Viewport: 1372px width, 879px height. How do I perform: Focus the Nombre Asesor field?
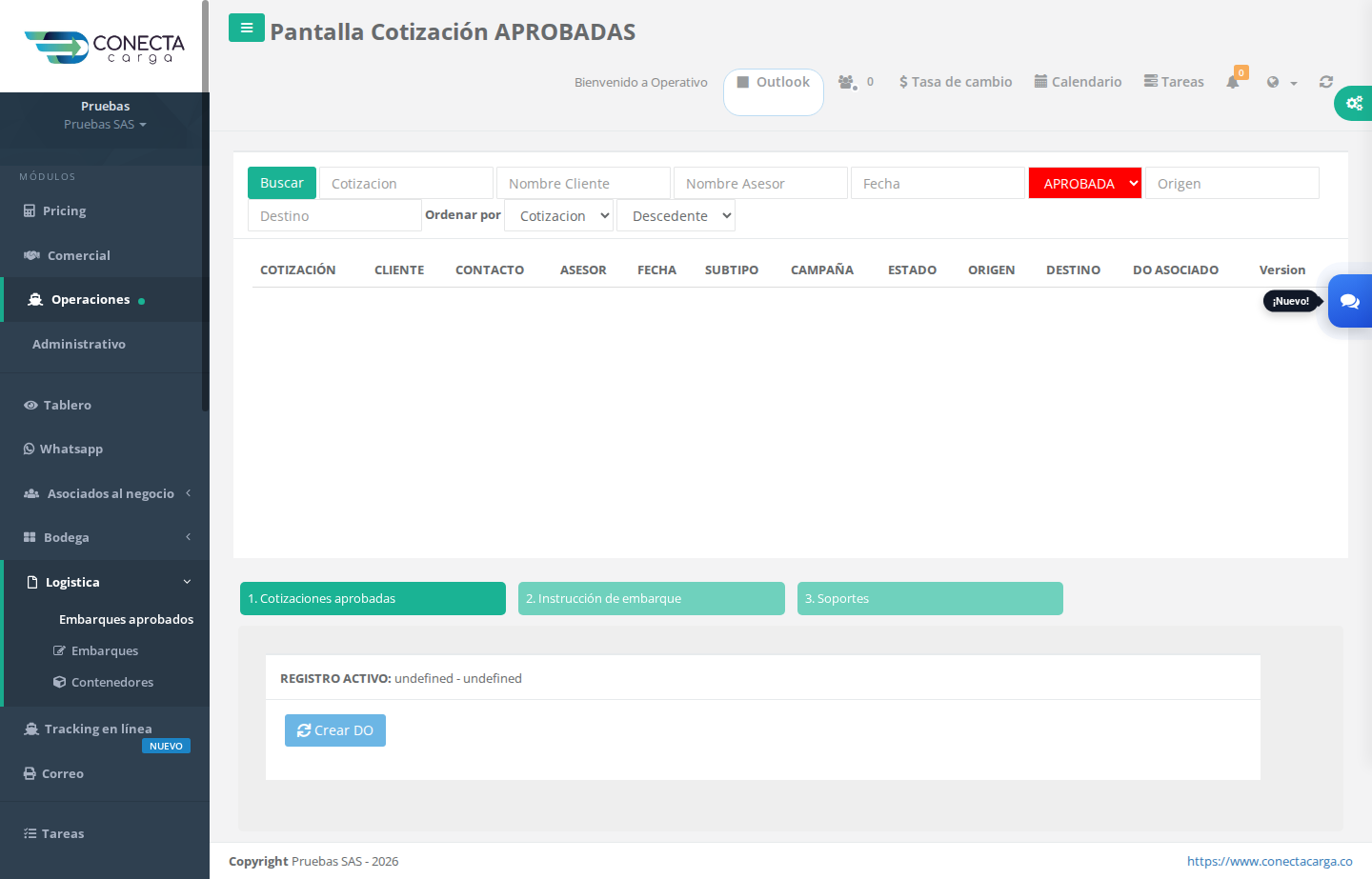click(x=760, y=183)
